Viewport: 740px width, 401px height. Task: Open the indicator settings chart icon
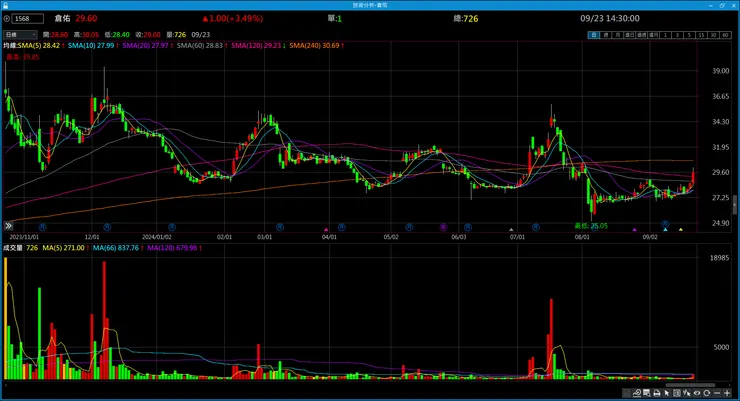pyautogui.click(x=637, y=393)
